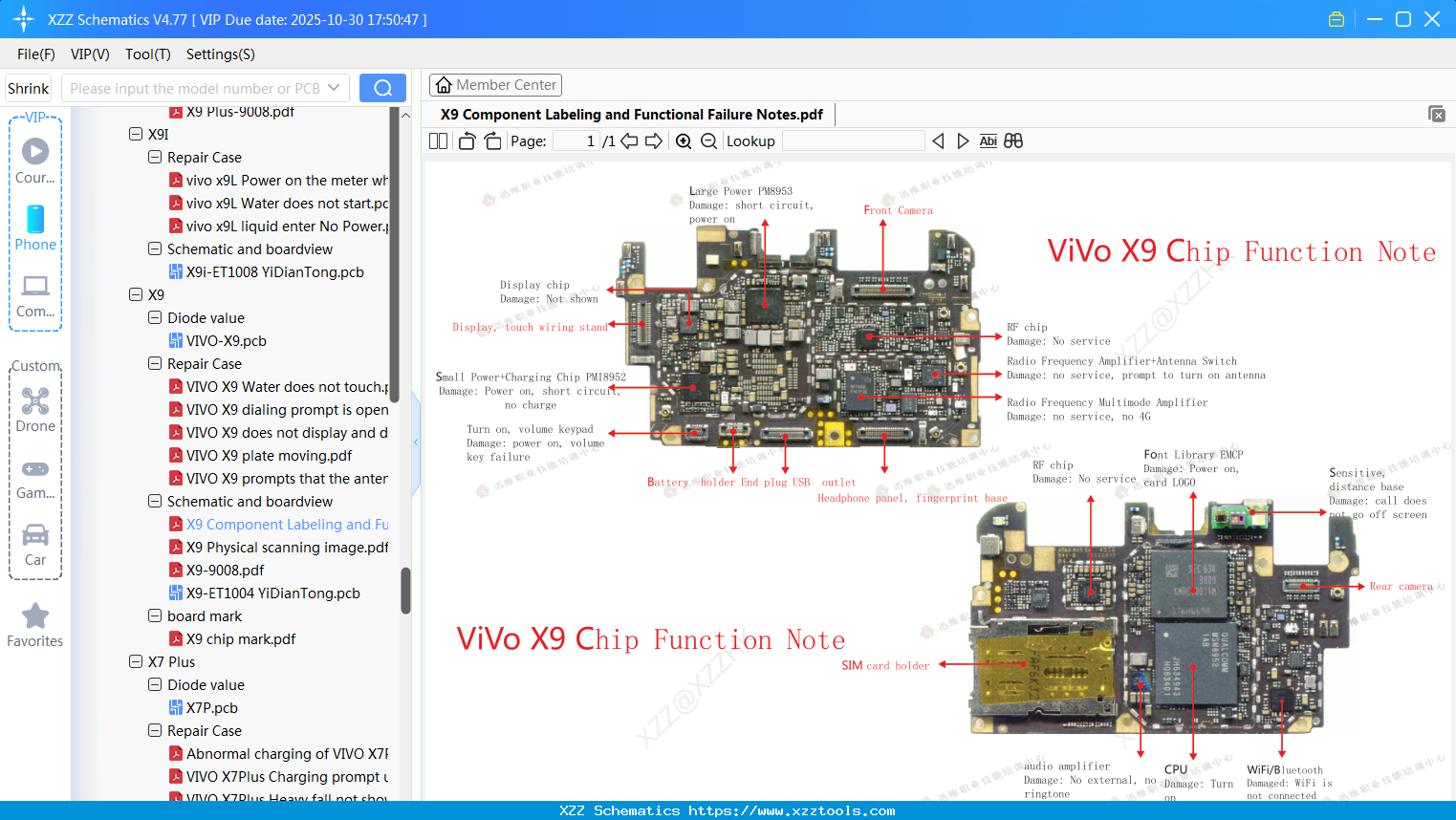Select the zoom in magnifier tool
The height and width of the screenshot is (820, 1456).
point(684,140)
